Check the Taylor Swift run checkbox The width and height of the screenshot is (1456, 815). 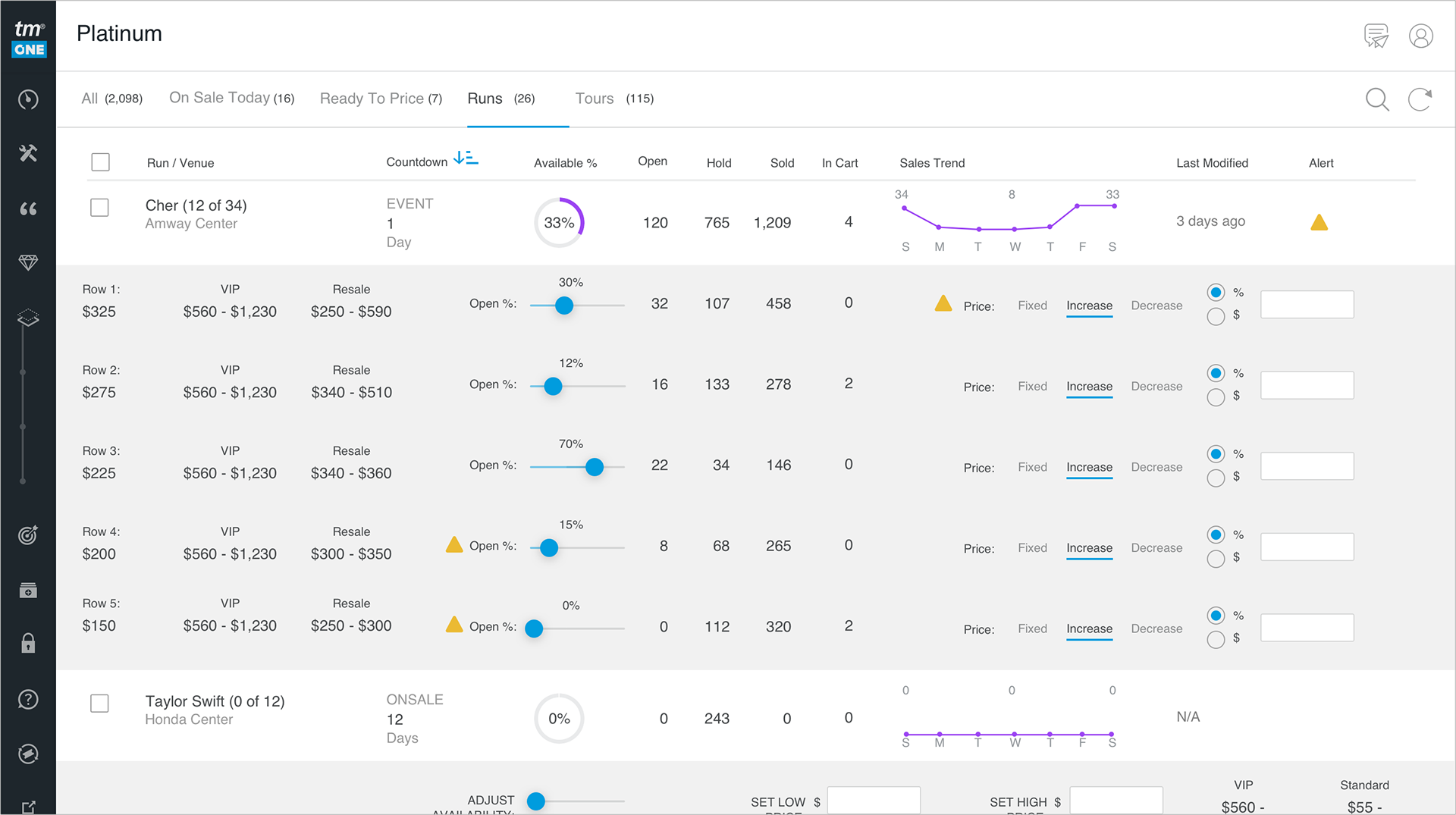coord(99,704)
